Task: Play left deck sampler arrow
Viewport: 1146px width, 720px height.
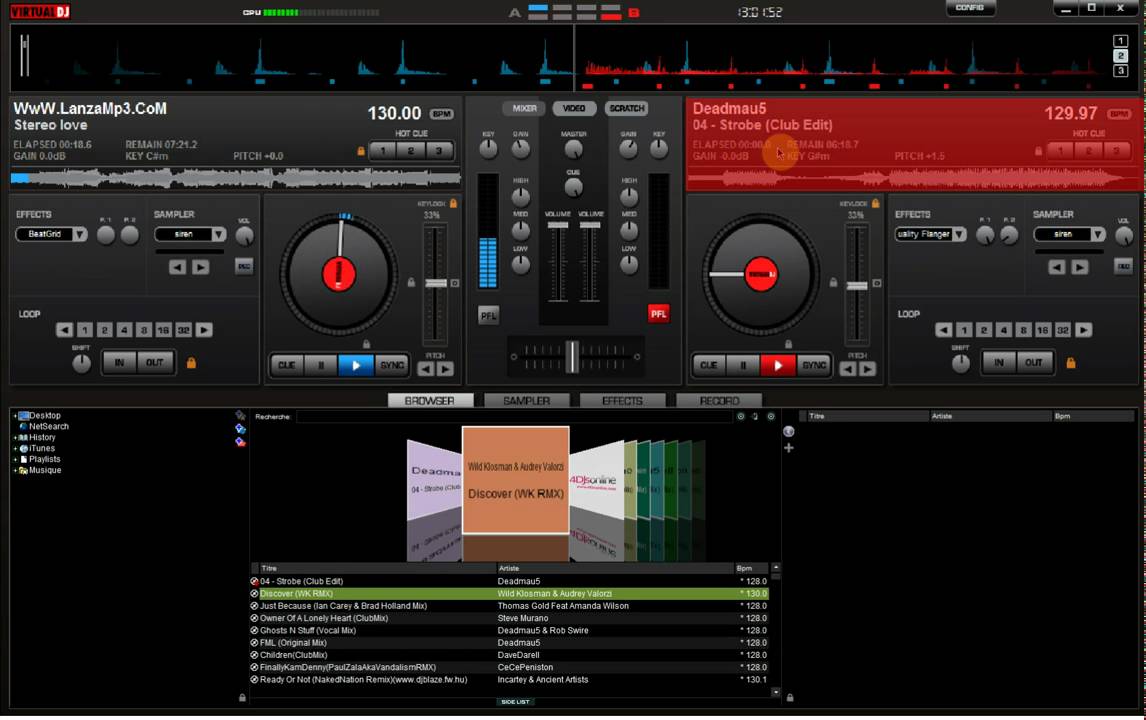Action: pos(200,268)
